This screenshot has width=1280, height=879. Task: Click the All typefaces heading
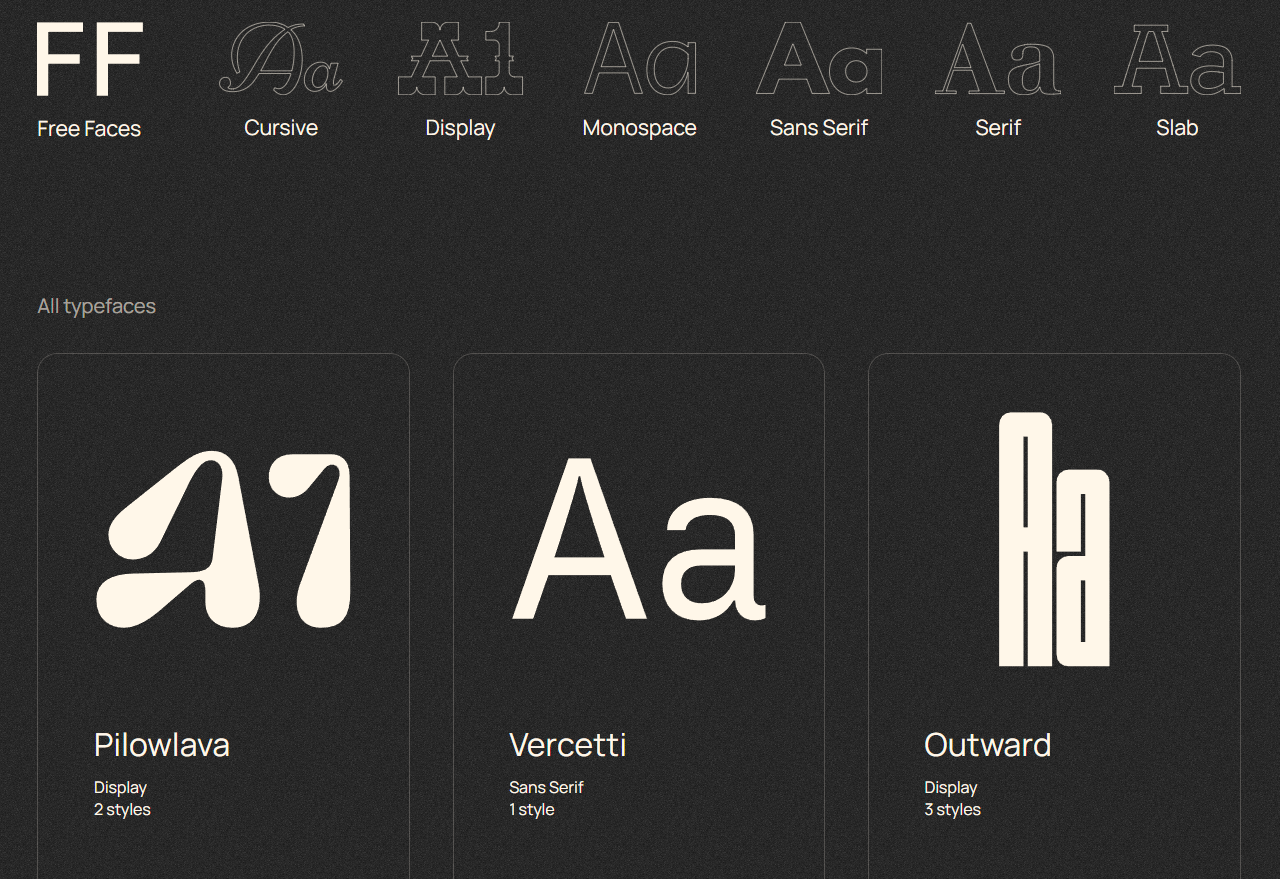coord(97,306)
